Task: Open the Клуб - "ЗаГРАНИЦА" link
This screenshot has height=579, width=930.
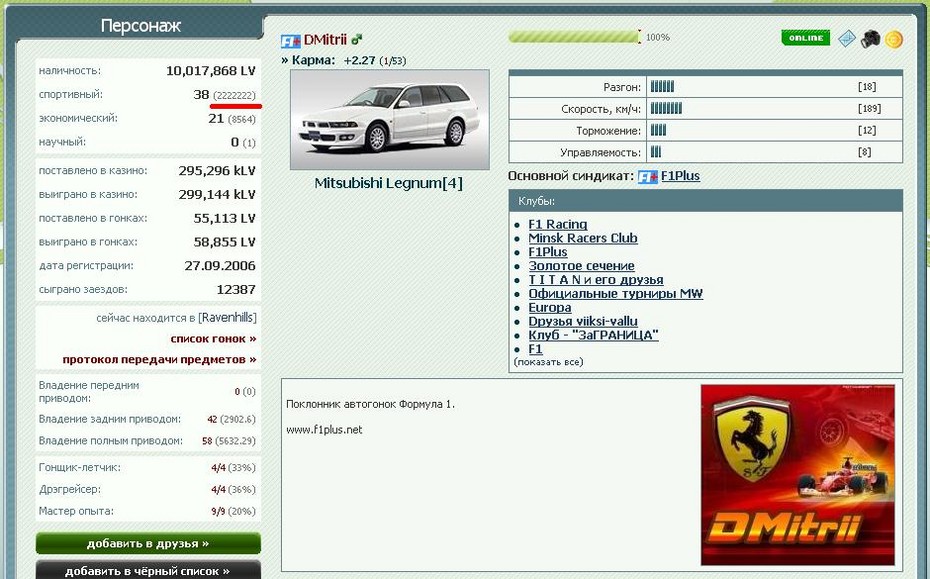Action: pyautogui.click(x=593, y=335)
